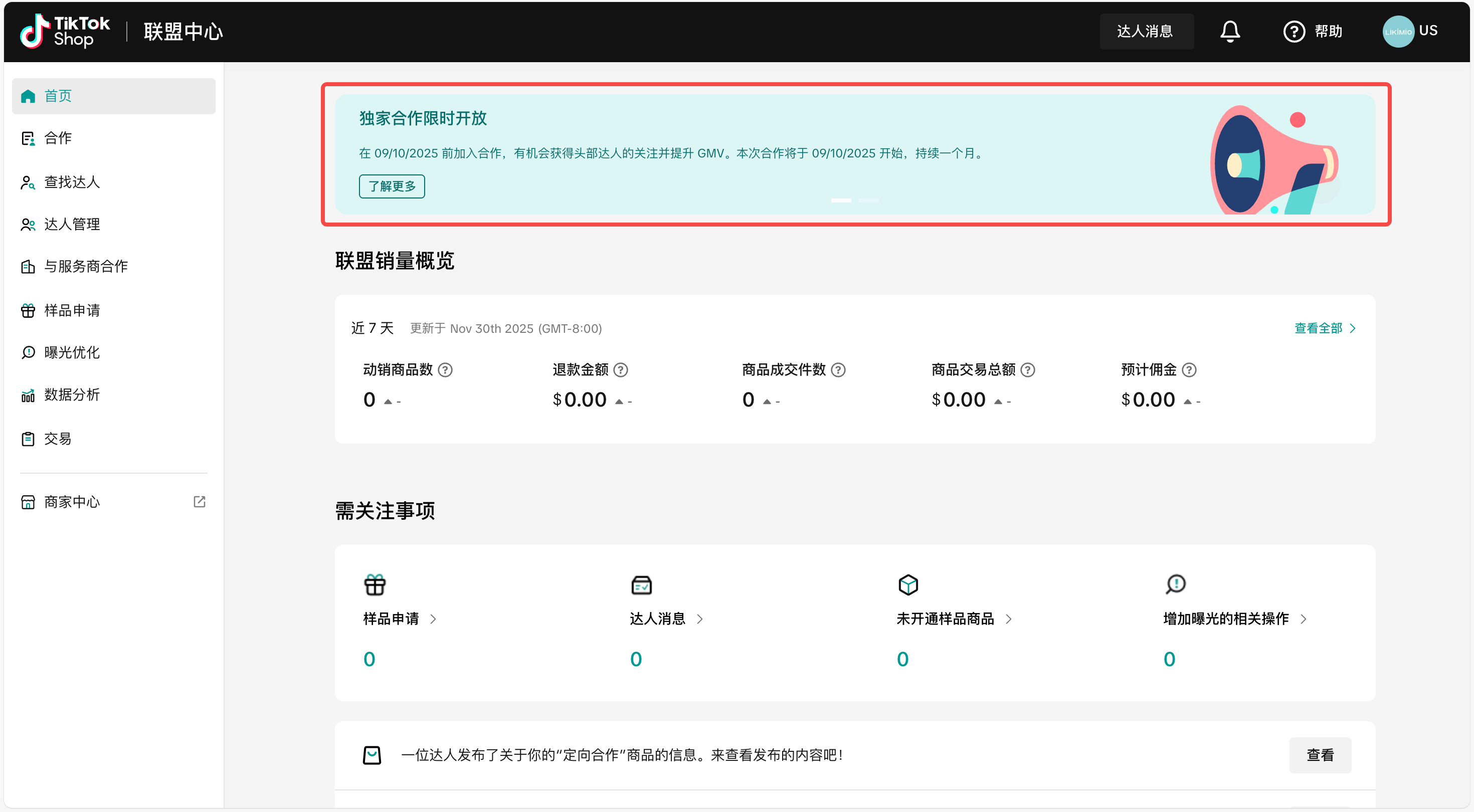Expand 增加曝光的相关操作 arrow

pyautogui.click(x=1303, y=619)
